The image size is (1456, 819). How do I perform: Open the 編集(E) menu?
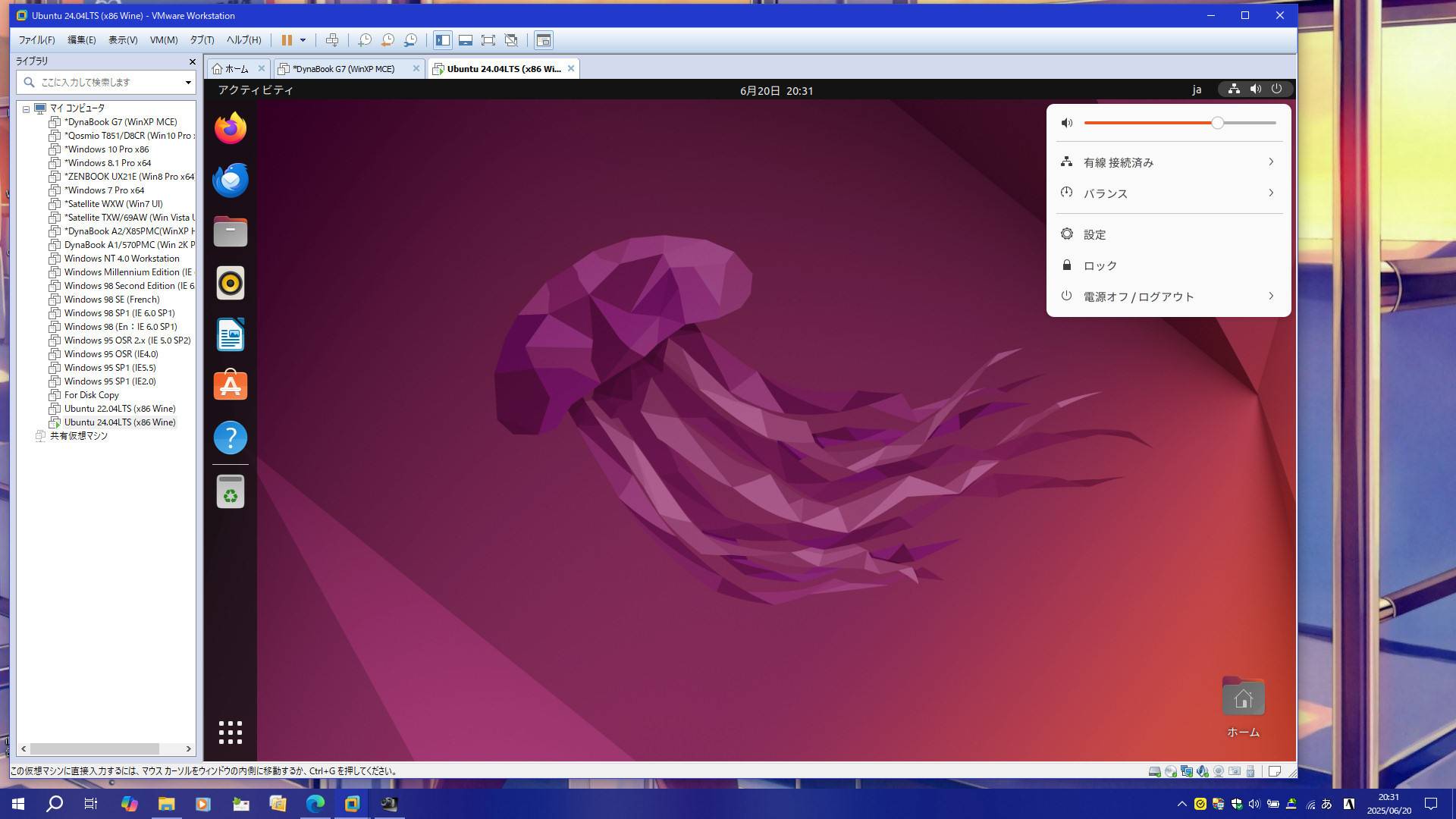[82, 40]
